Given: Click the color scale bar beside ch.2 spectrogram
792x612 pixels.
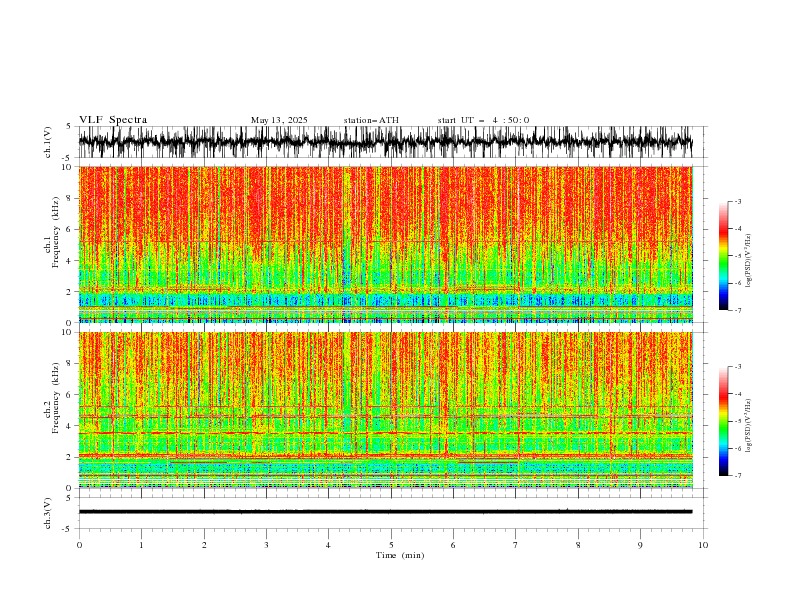Looking at the screenshot, I should (723, 421).
